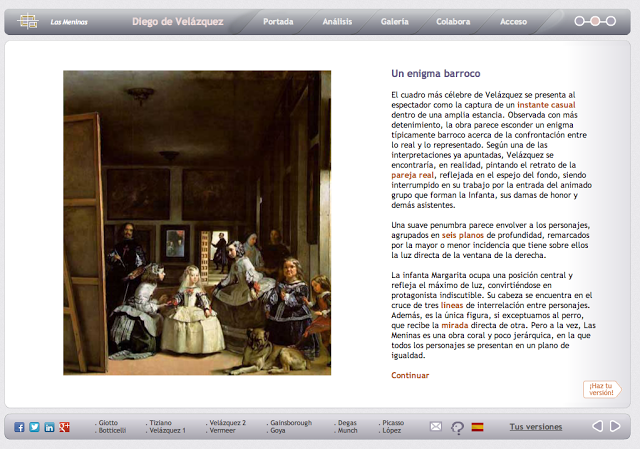This screenshot has height=449, width=640.
Task: Select Velázquez 2 in the artist list
Action: (227, 423)
